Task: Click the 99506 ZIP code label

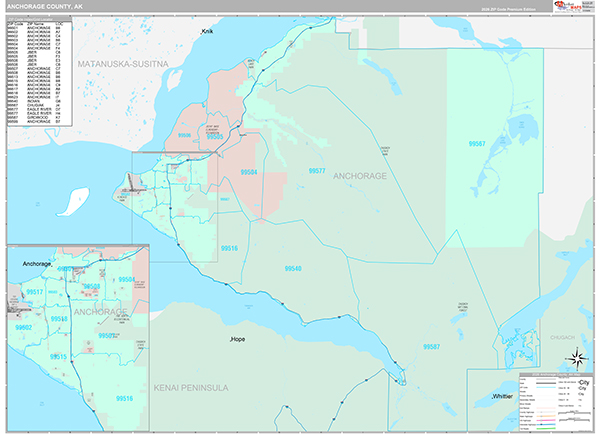Action: pyautogui.click(x=184, y=135)
